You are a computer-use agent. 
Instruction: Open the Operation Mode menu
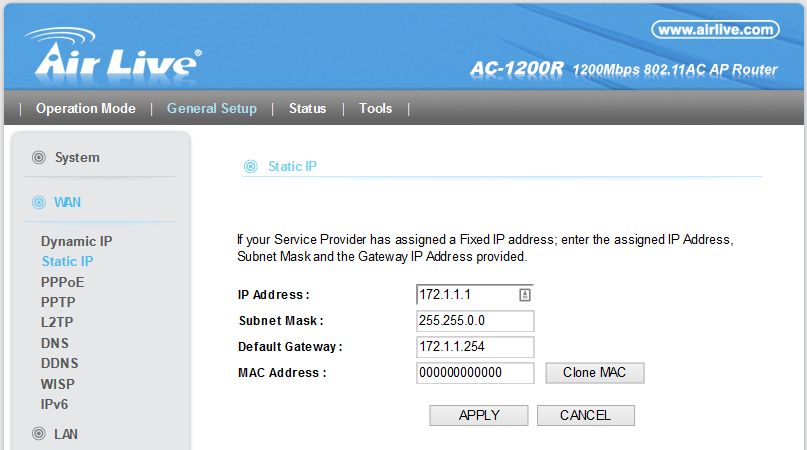tap(86, 109)
